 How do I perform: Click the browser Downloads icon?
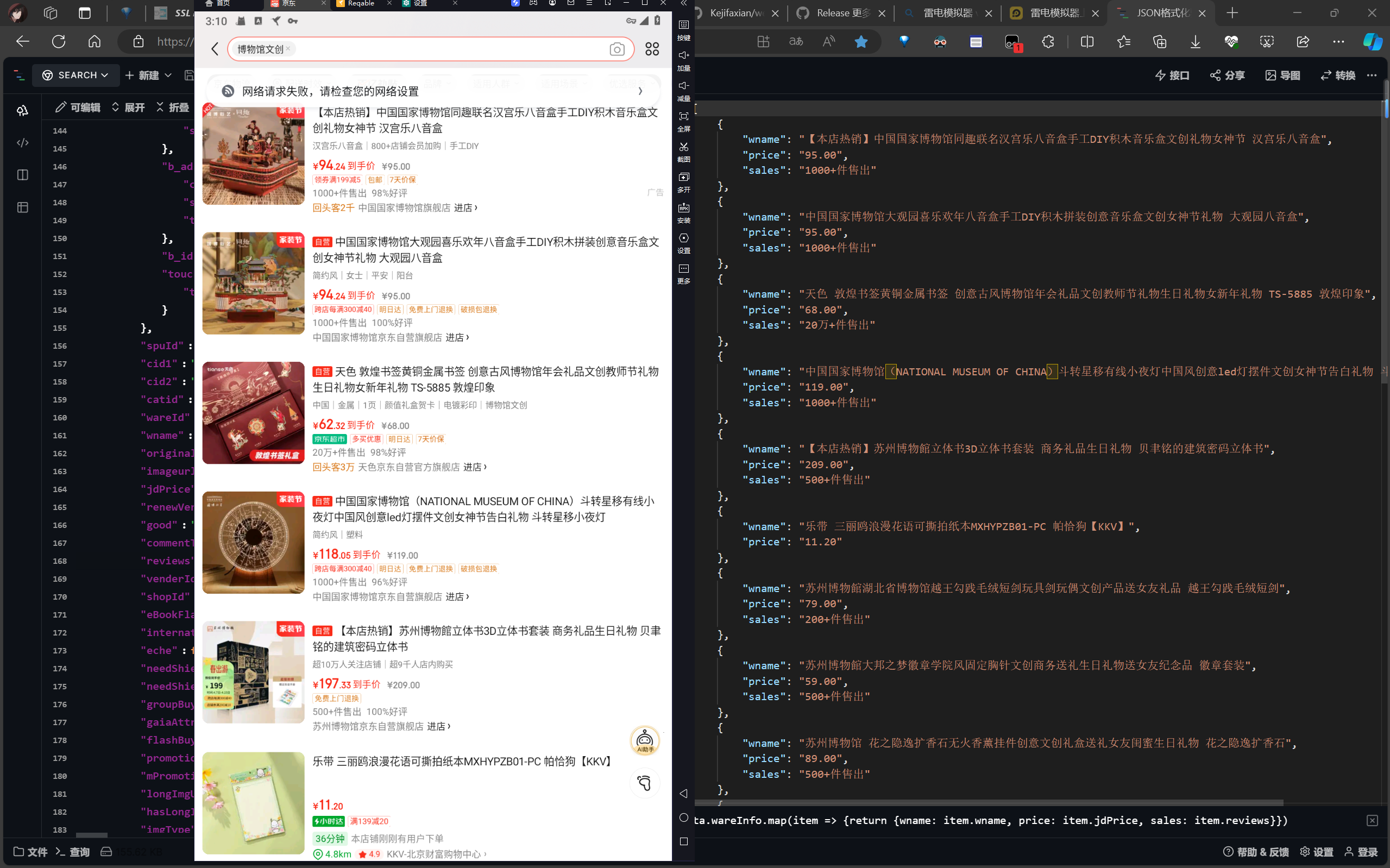(x=1196, y=41)
